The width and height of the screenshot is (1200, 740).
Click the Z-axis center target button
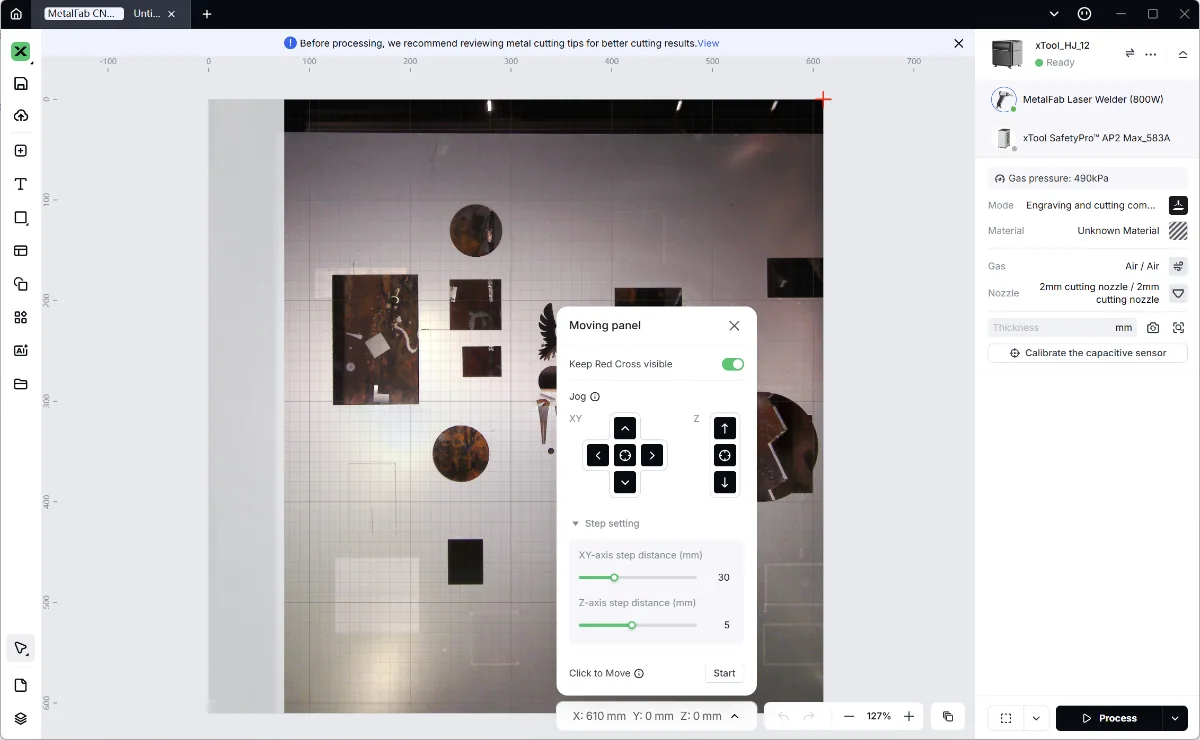click(x=725, y=455)
